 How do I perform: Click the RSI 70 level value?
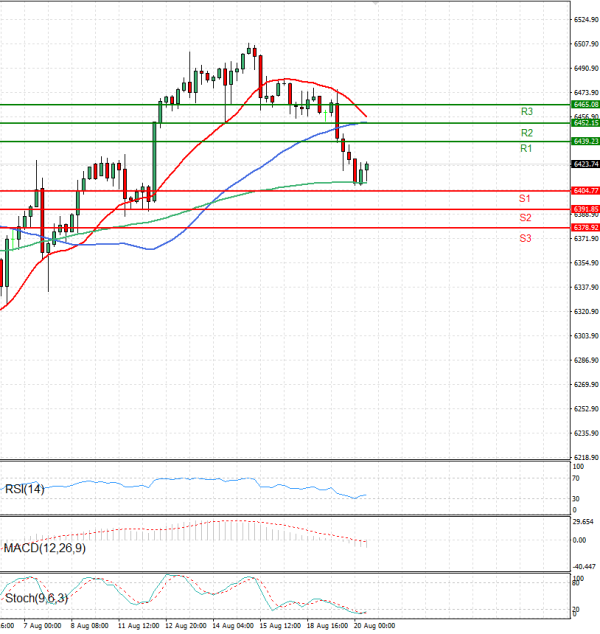pos(576,479)
